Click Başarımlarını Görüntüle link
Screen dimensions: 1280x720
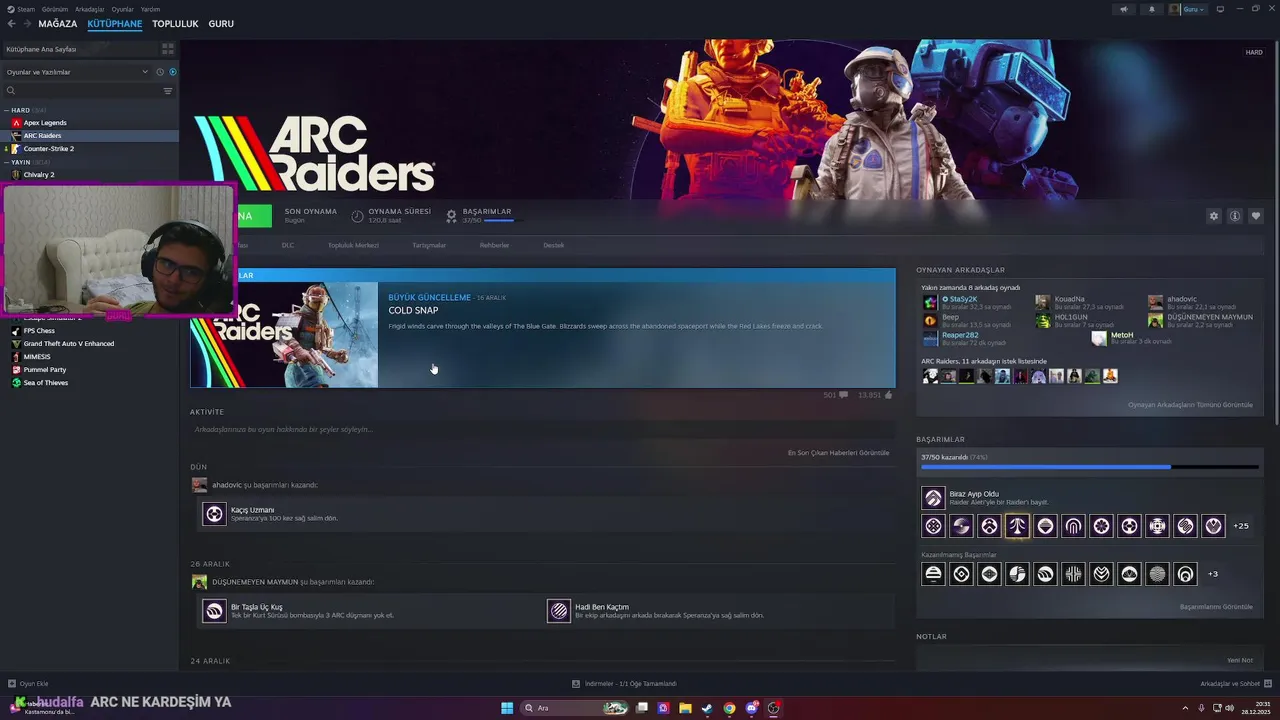[1216, 607]
